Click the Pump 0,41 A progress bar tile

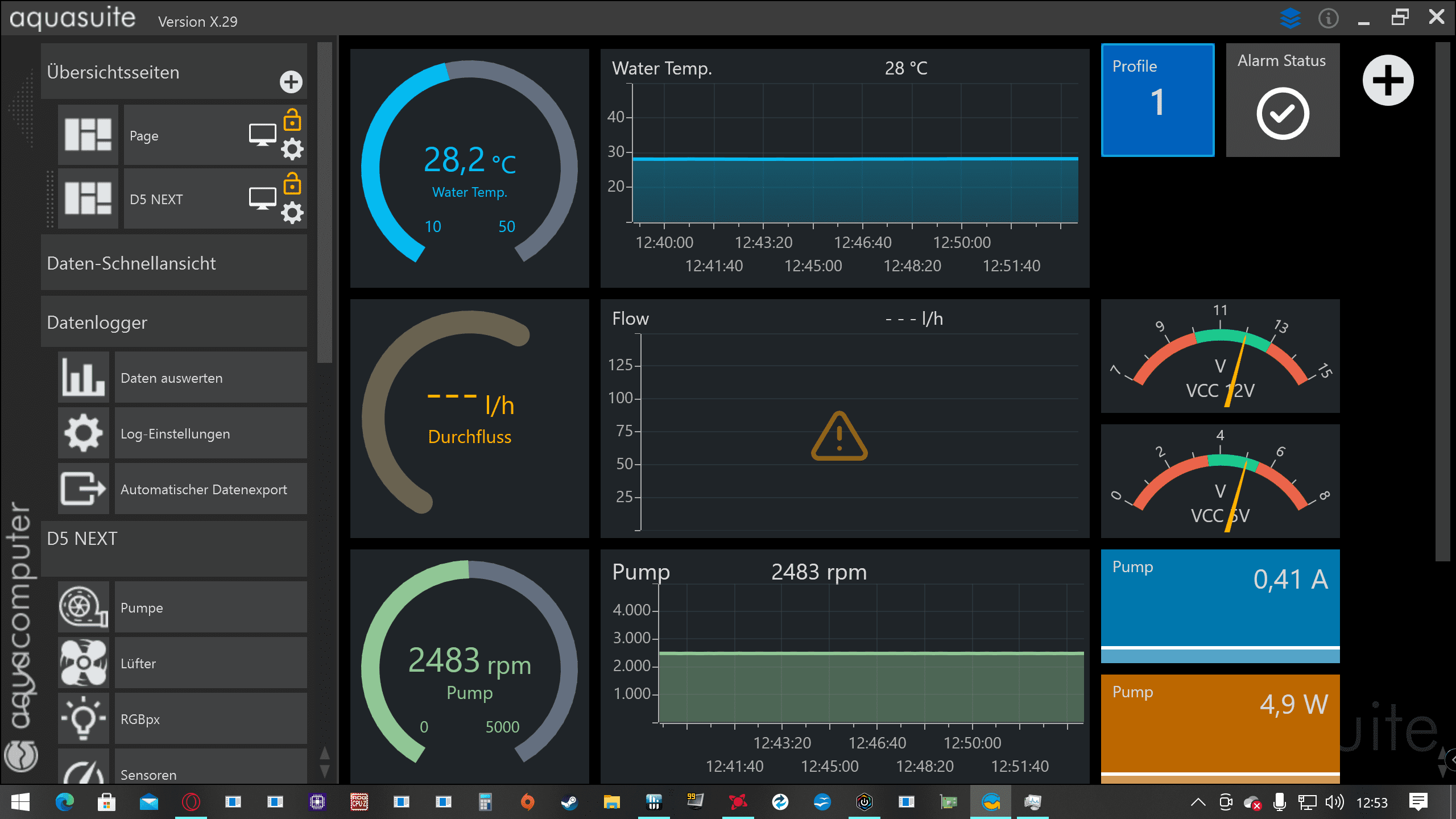point(1220,606)
